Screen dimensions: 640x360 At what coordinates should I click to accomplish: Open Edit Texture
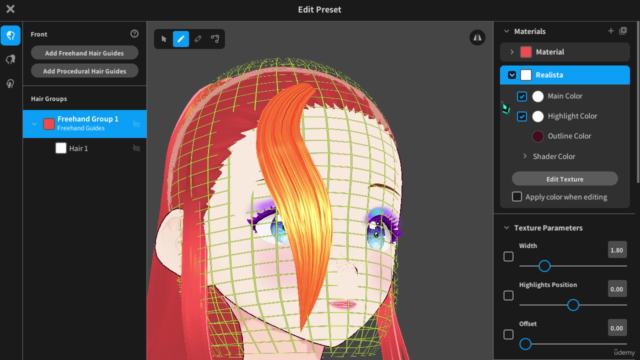click(565, 179)
